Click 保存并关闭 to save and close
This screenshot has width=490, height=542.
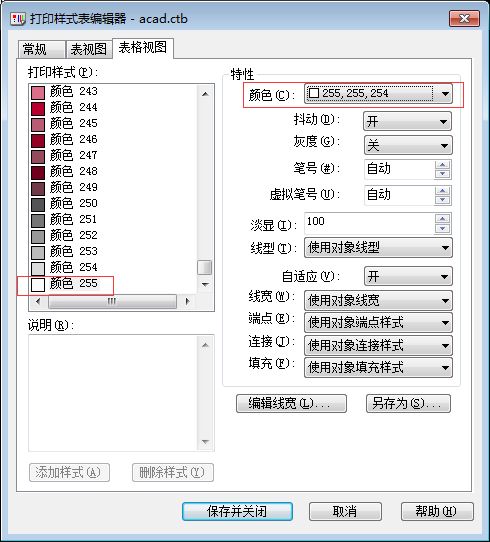237,511
